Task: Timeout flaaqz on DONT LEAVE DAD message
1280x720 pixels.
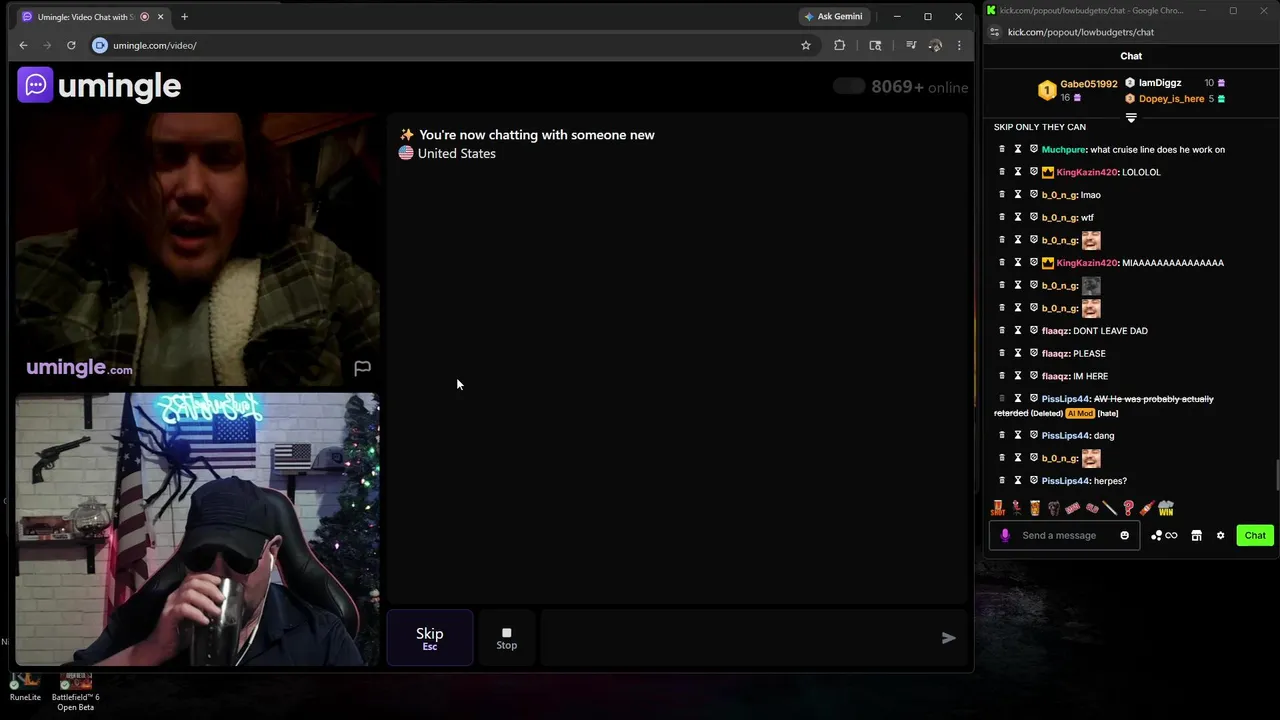Action: click(x=1018, y=330)
